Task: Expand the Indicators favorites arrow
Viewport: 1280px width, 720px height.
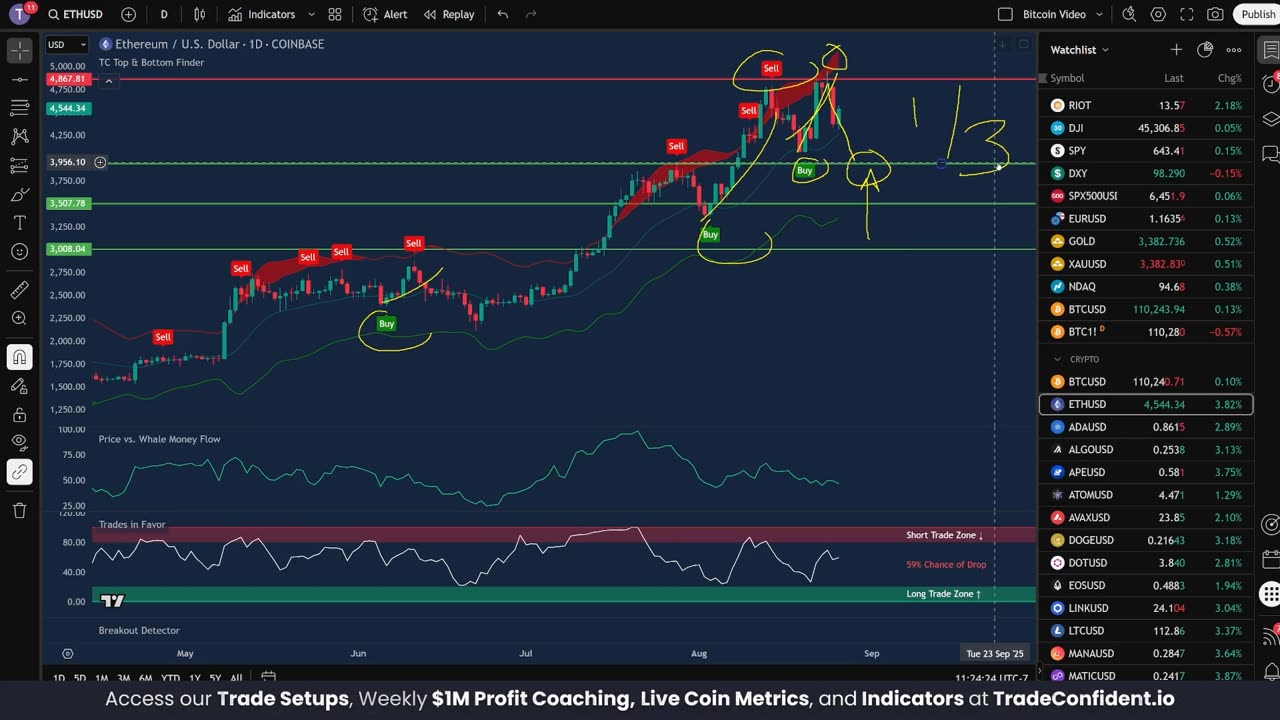Action: (x=311, y=14)
